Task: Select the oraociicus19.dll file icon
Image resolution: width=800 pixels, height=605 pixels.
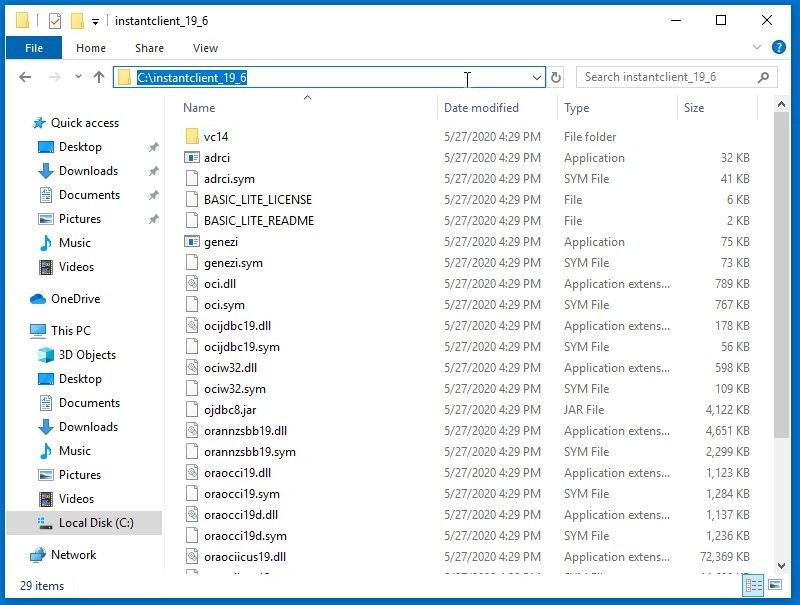Action: point(192,557)
